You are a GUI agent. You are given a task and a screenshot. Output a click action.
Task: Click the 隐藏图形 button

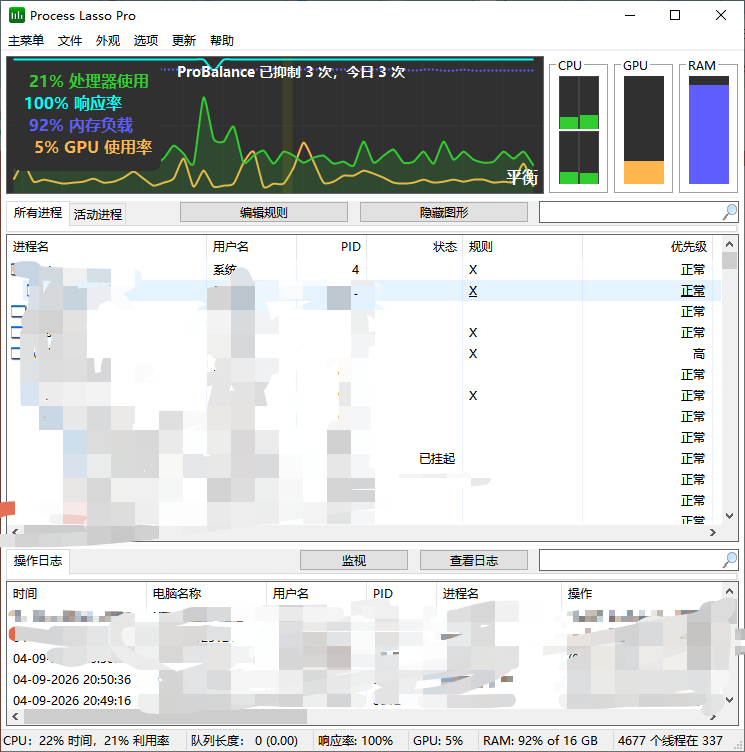(x=444, y=212)
